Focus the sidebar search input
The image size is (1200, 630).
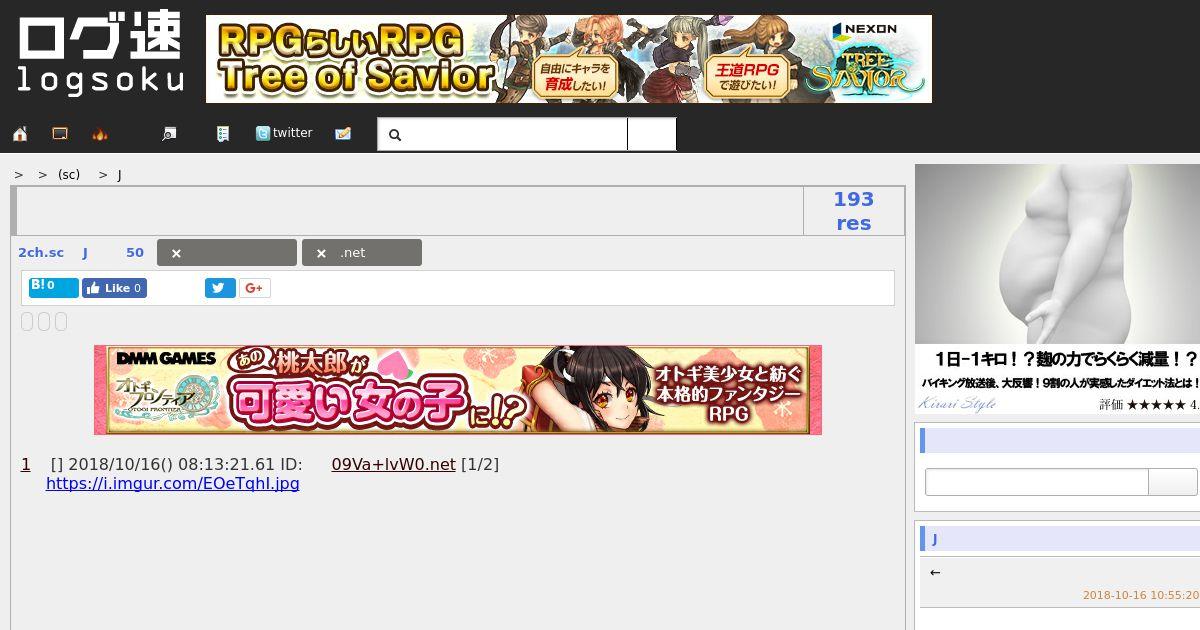pyautogui.click(x=1037, y=482)
